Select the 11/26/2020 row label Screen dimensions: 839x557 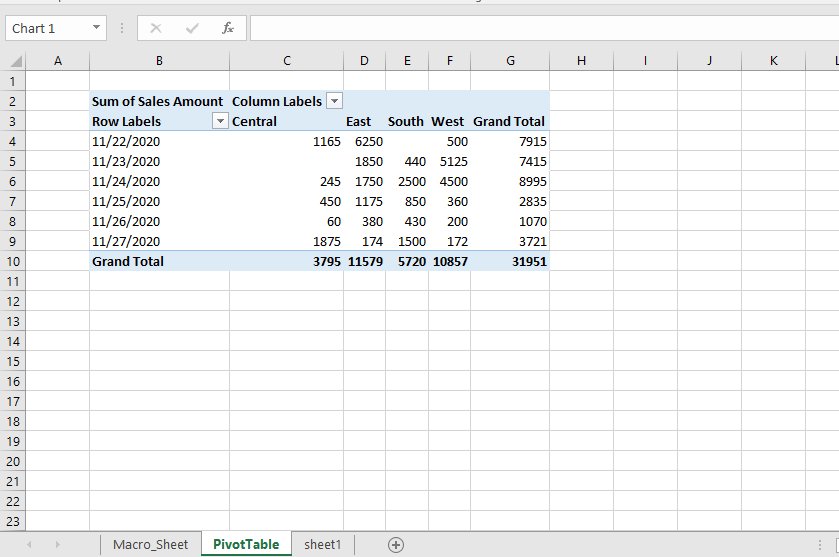[x=159, y=221]
